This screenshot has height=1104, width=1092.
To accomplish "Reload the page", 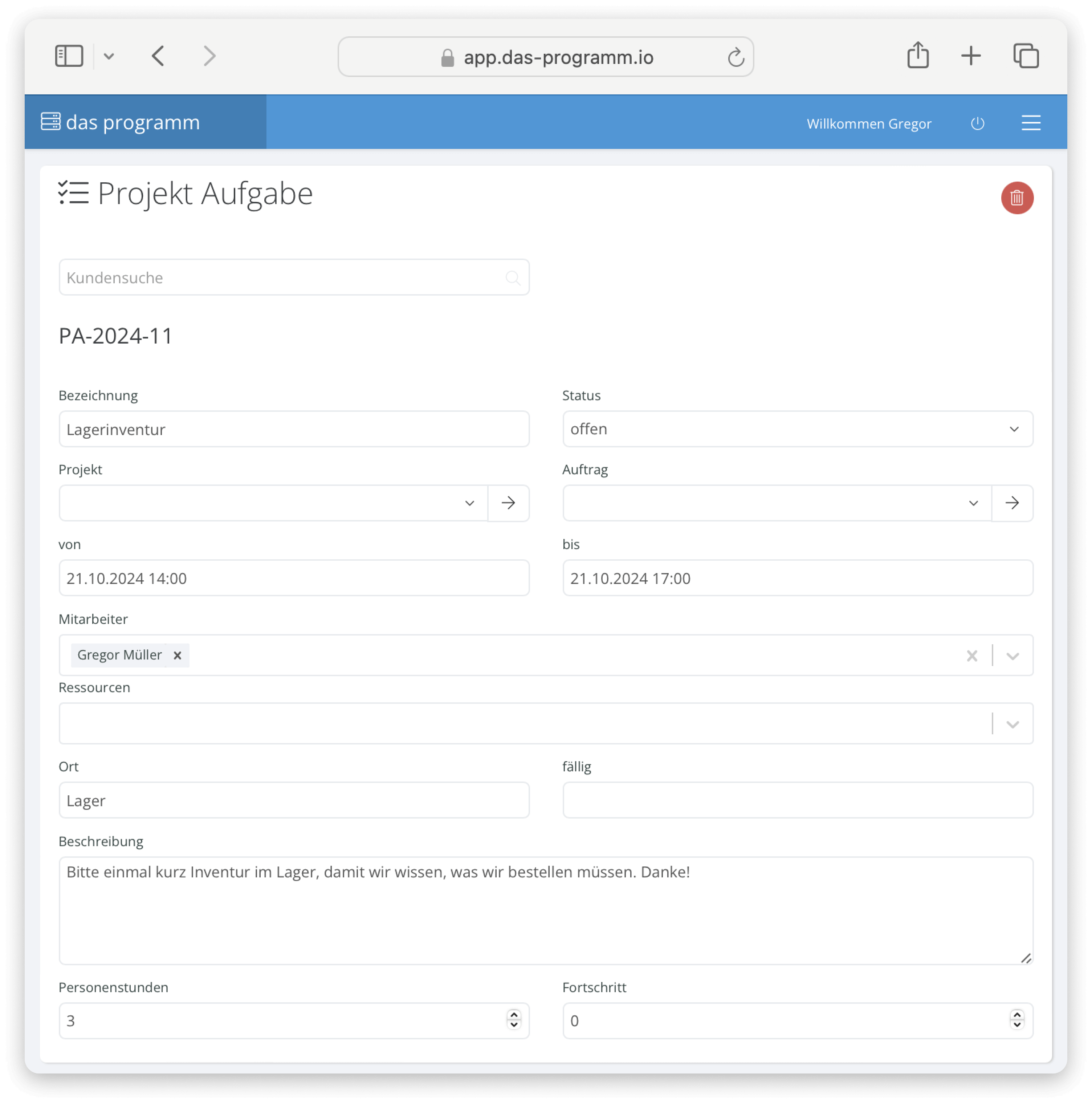I will click(x=736, y=57).
